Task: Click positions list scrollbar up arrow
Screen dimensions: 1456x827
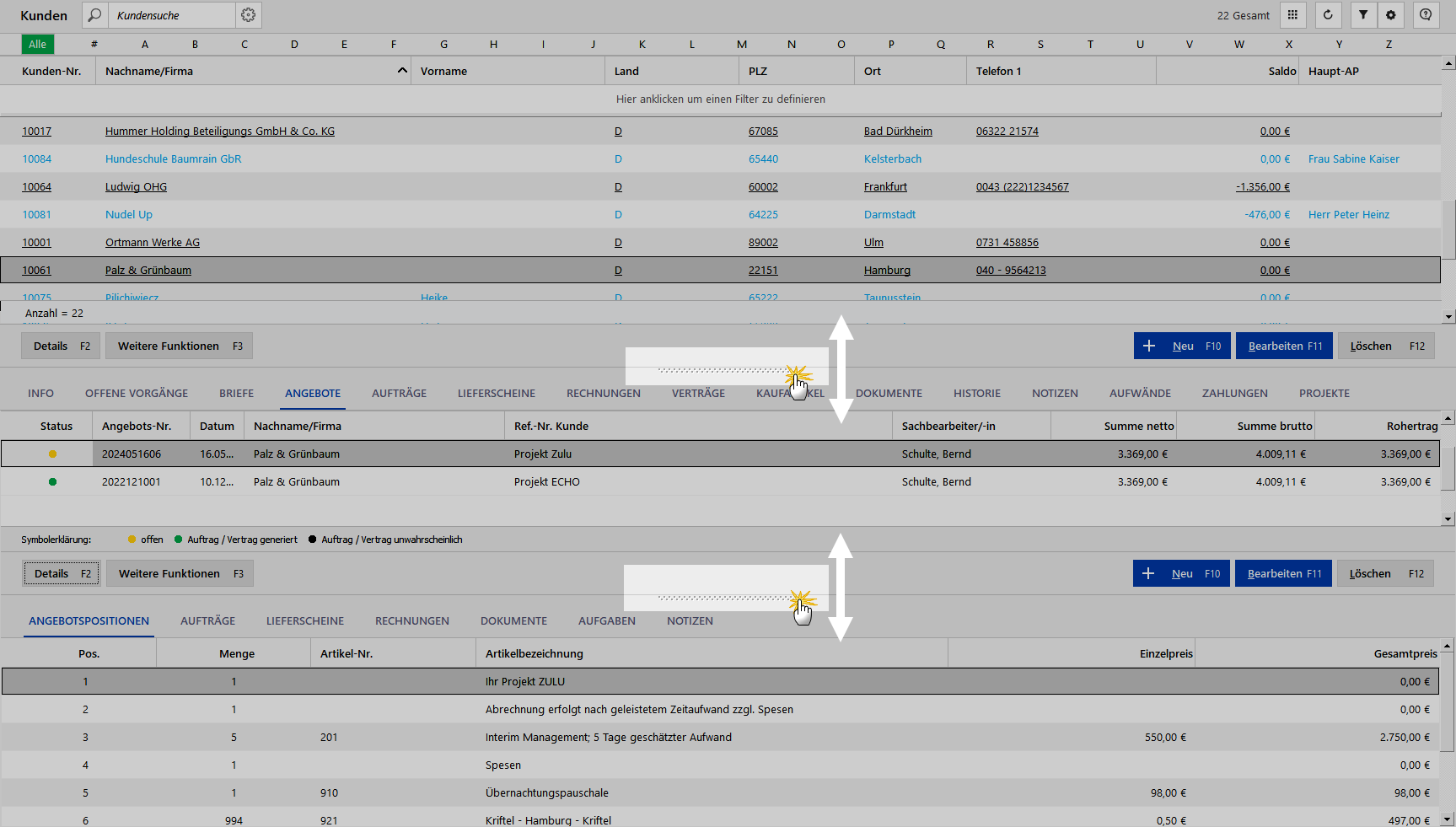Action: [1448, 646]
